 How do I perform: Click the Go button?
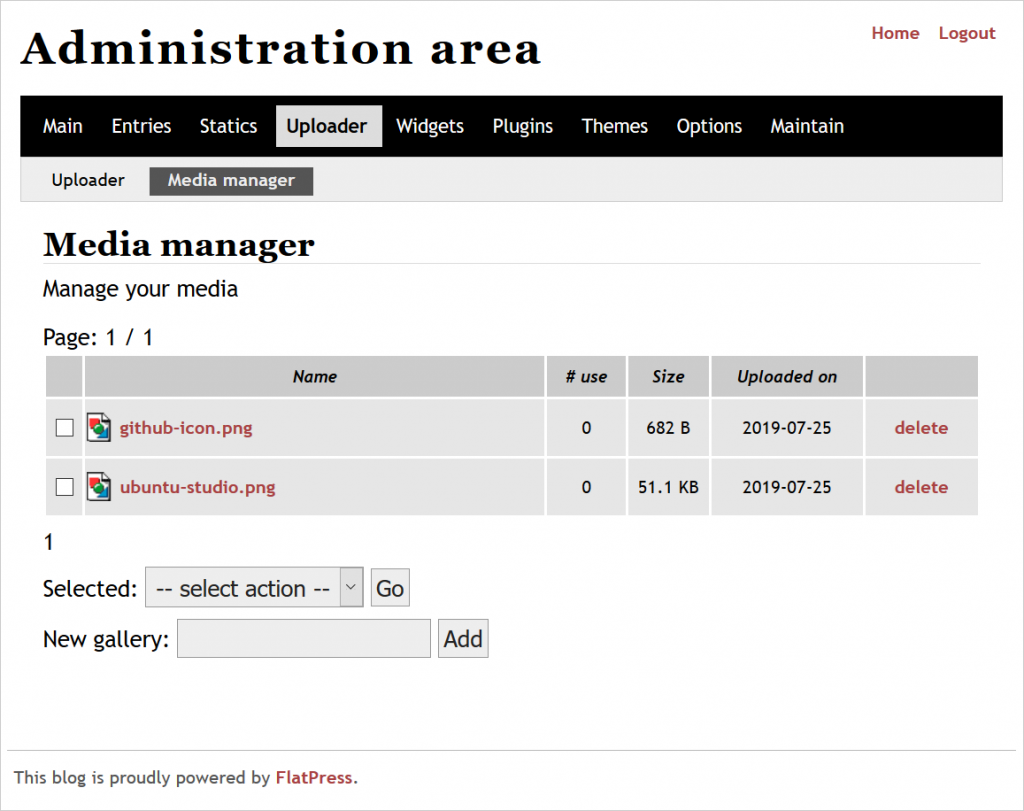[x=389, y=588]
